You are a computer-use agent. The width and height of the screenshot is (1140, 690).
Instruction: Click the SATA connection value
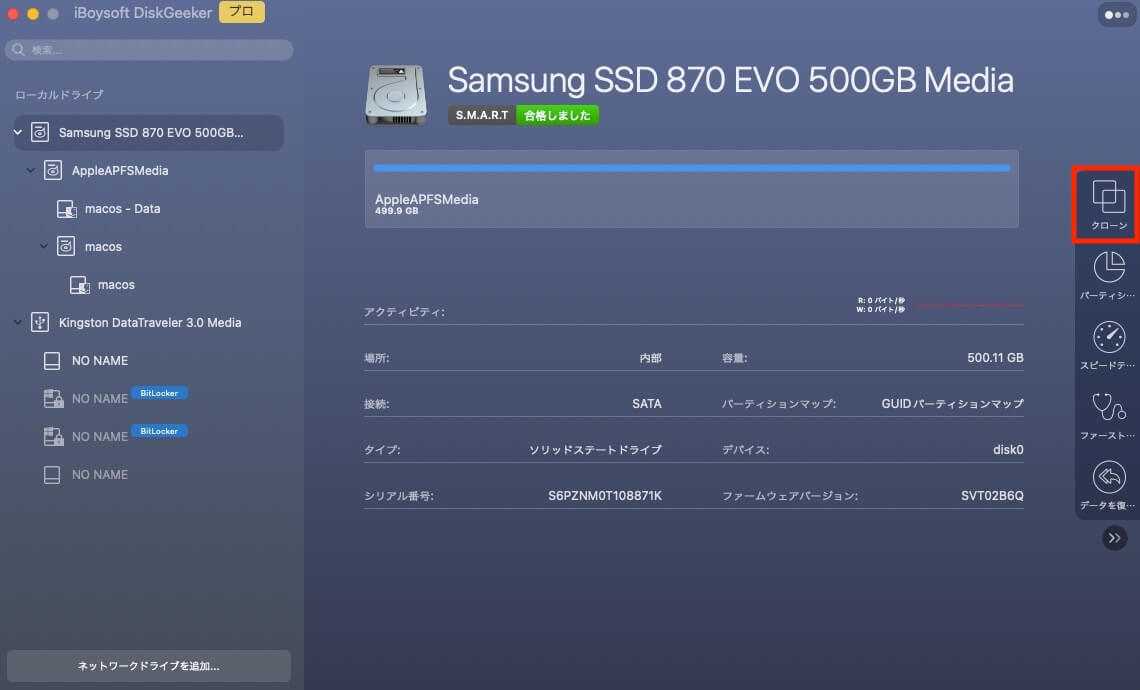click(x=646, y=404)
